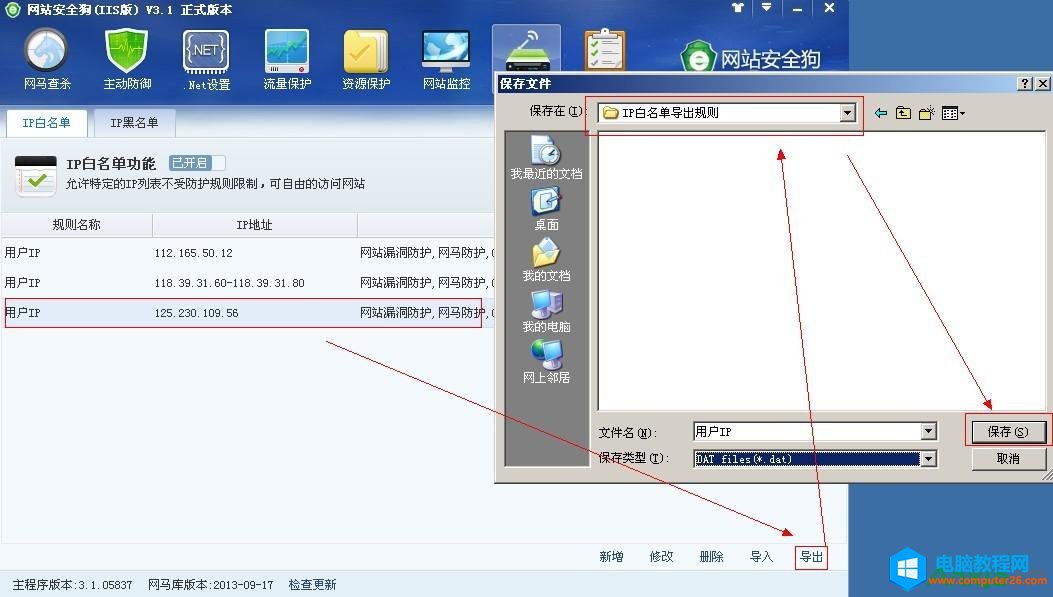Viewport: 1053px width, 597px height.
Task: Open the clipboard checklist module icon
Action: (604, 50)
